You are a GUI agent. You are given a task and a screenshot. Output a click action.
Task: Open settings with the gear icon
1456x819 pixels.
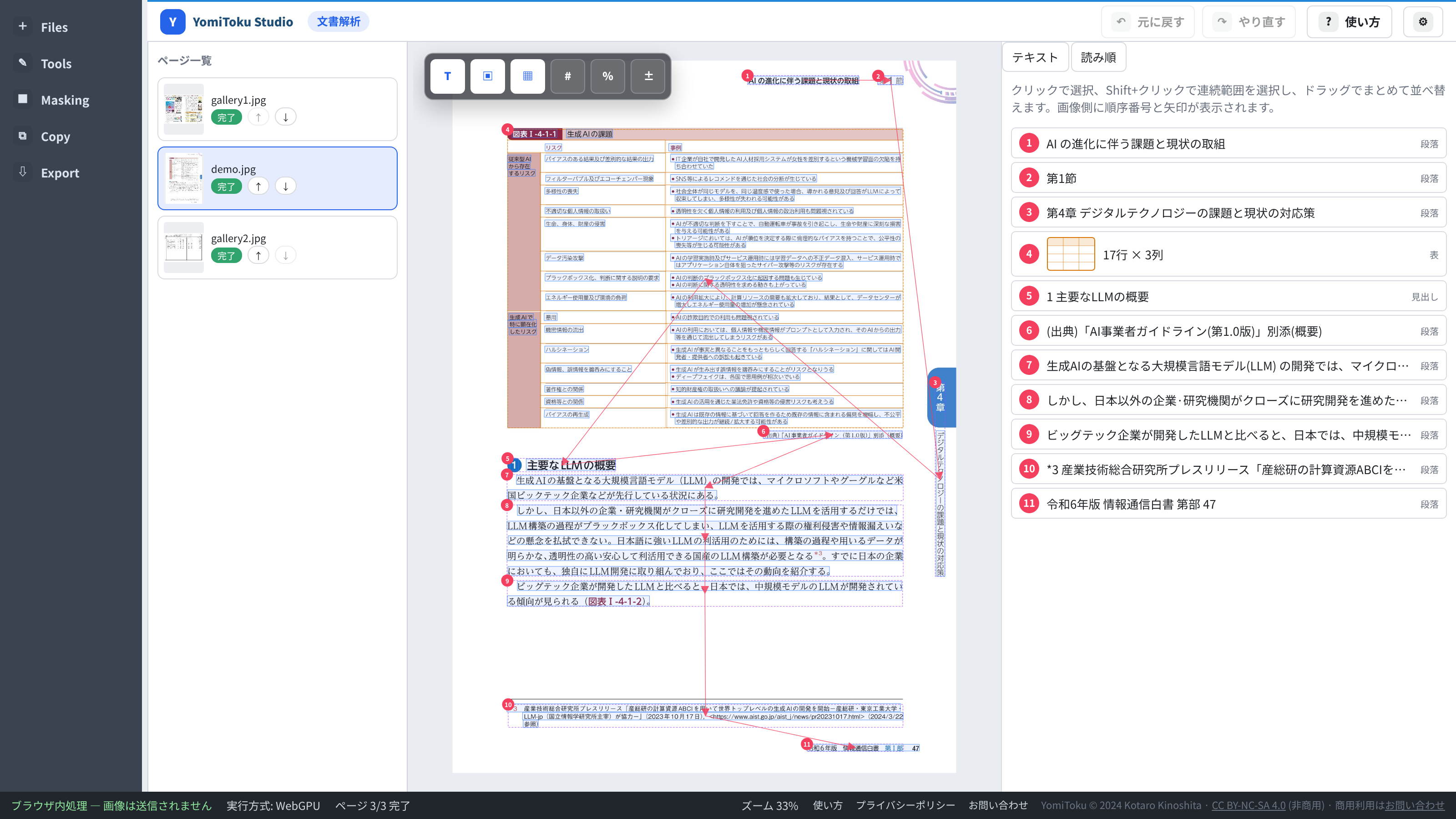pos(1423,22)
